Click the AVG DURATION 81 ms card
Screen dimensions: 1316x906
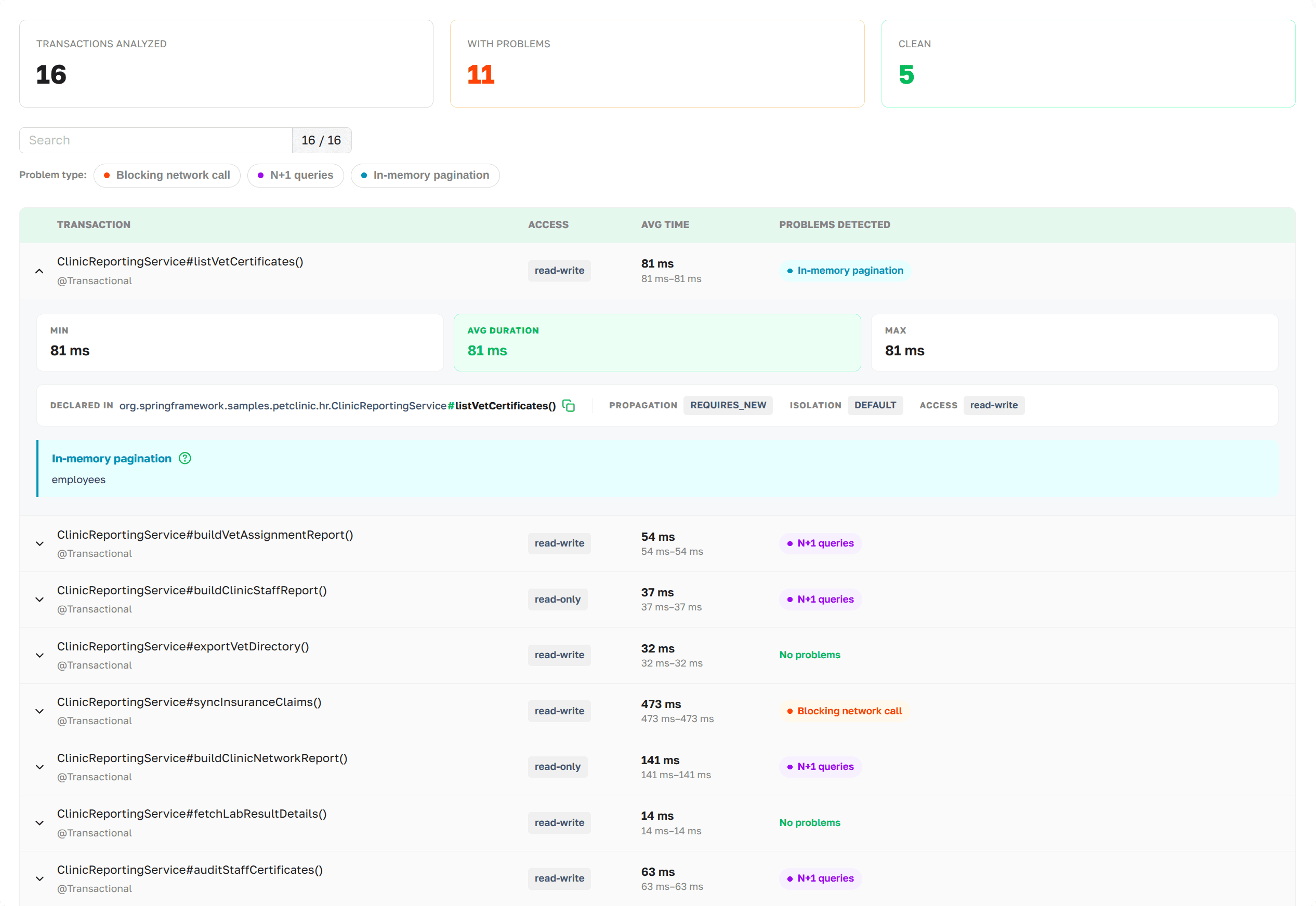(x=657, y=343)
